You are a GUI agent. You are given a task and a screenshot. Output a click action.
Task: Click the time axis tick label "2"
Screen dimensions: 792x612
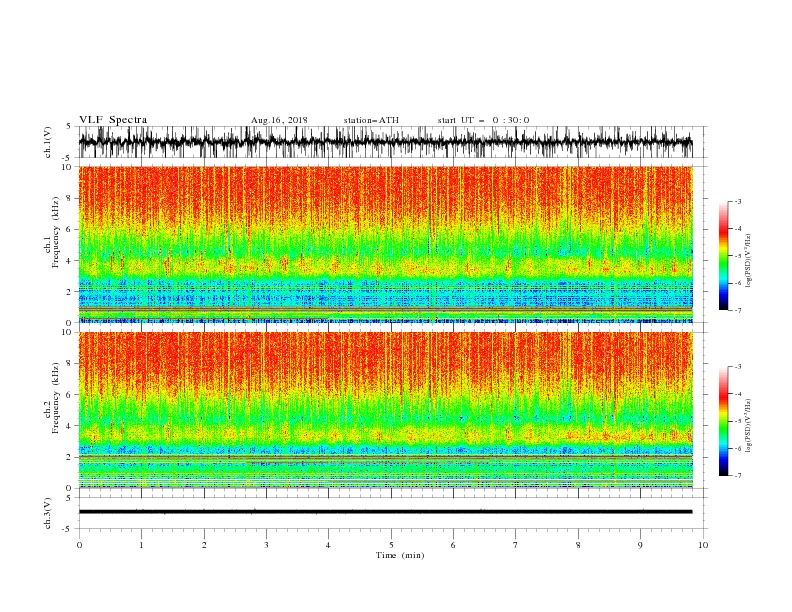point(204,545)
